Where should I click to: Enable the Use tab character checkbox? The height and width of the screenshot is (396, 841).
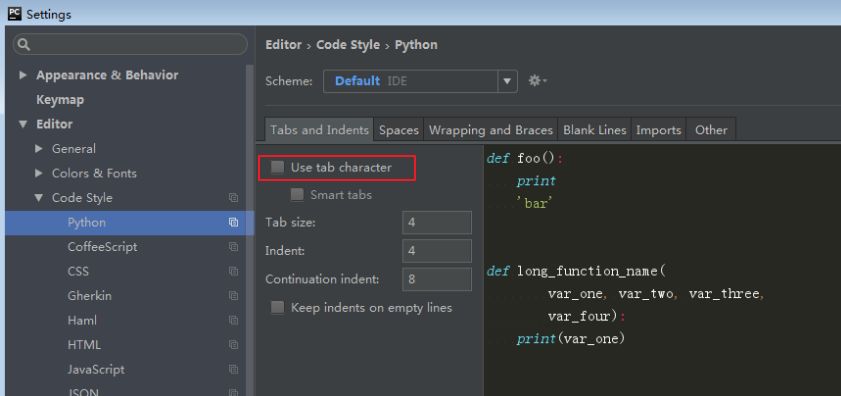[277, 168]
